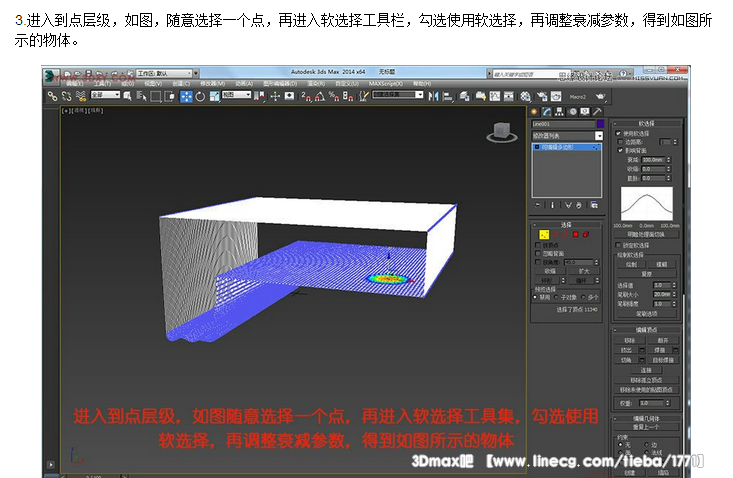Click the Shrink selection button

550,271
